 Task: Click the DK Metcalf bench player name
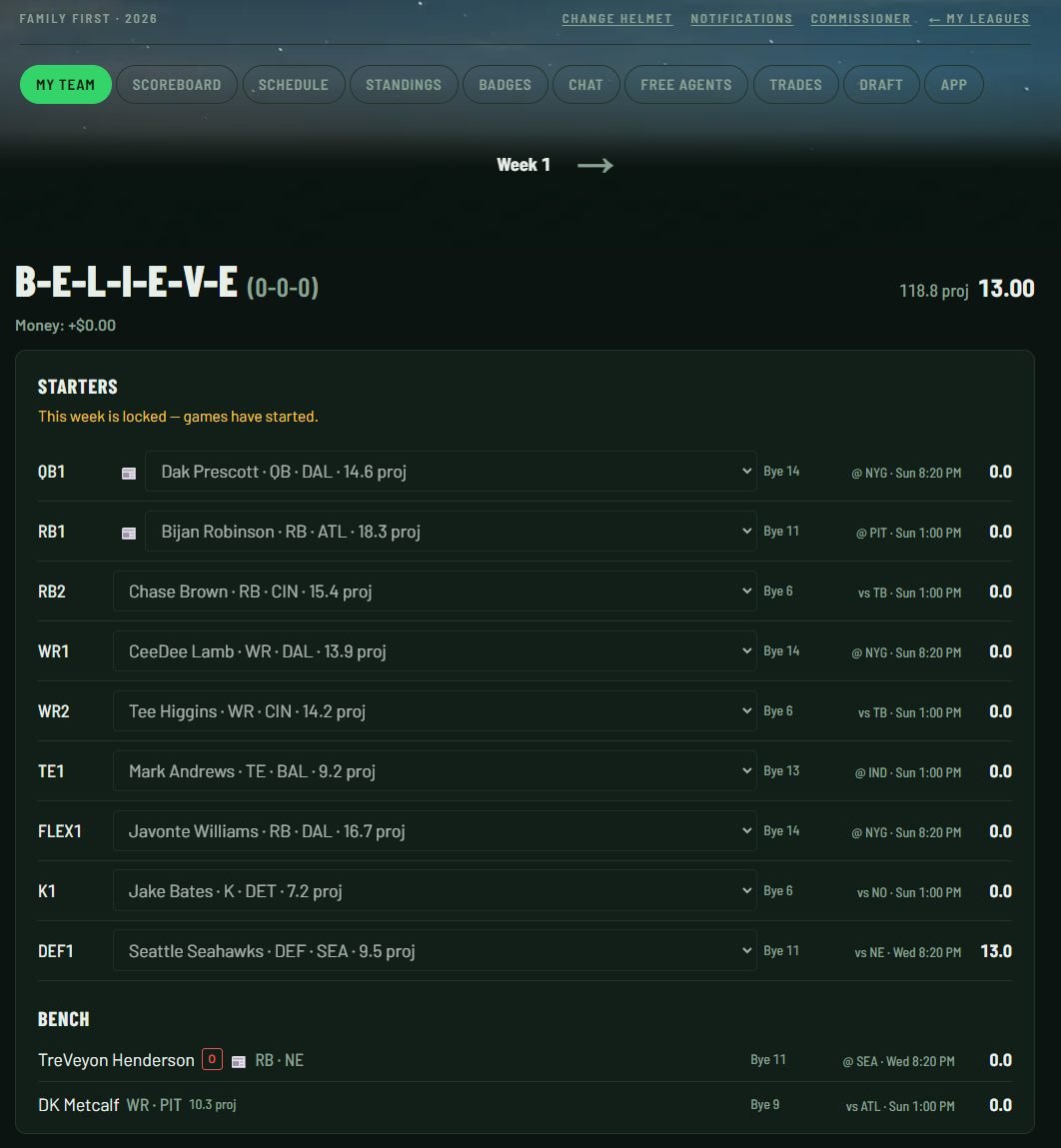[x=78, y=1105]
